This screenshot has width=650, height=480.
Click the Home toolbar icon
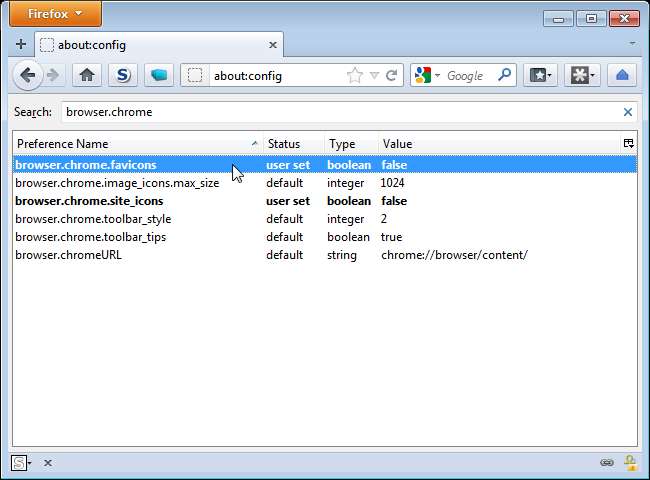click(x=87, y=75)
